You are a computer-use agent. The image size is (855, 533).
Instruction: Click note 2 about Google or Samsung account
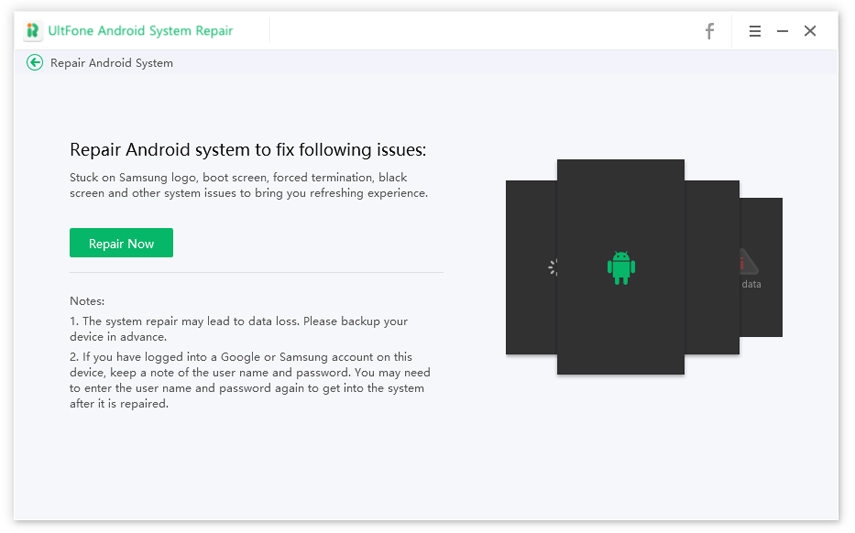tap(248, 380)
